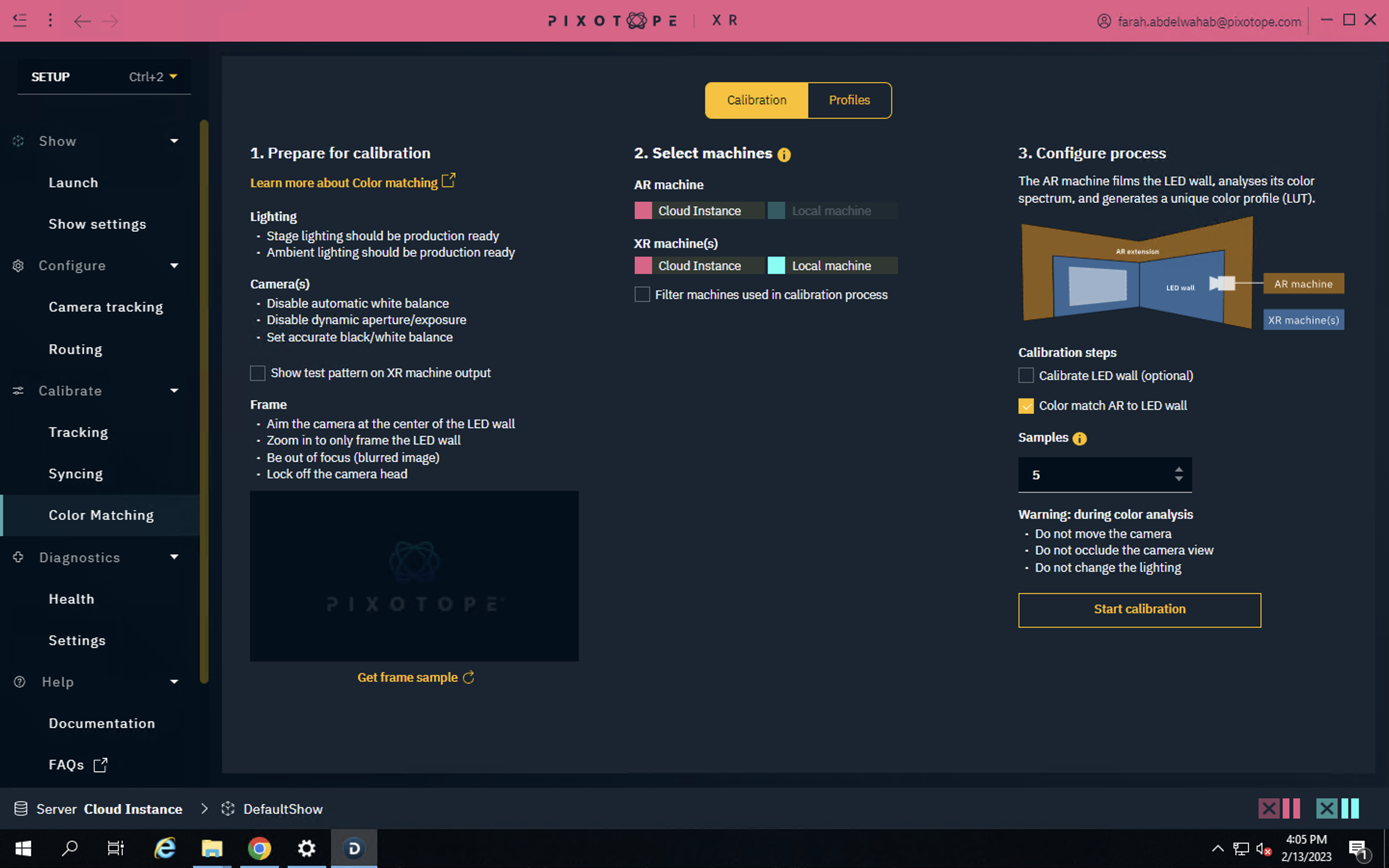The image size is (1389, 868).
Task: Click the Help question mark icon
Action: click(x=19, y=681)
